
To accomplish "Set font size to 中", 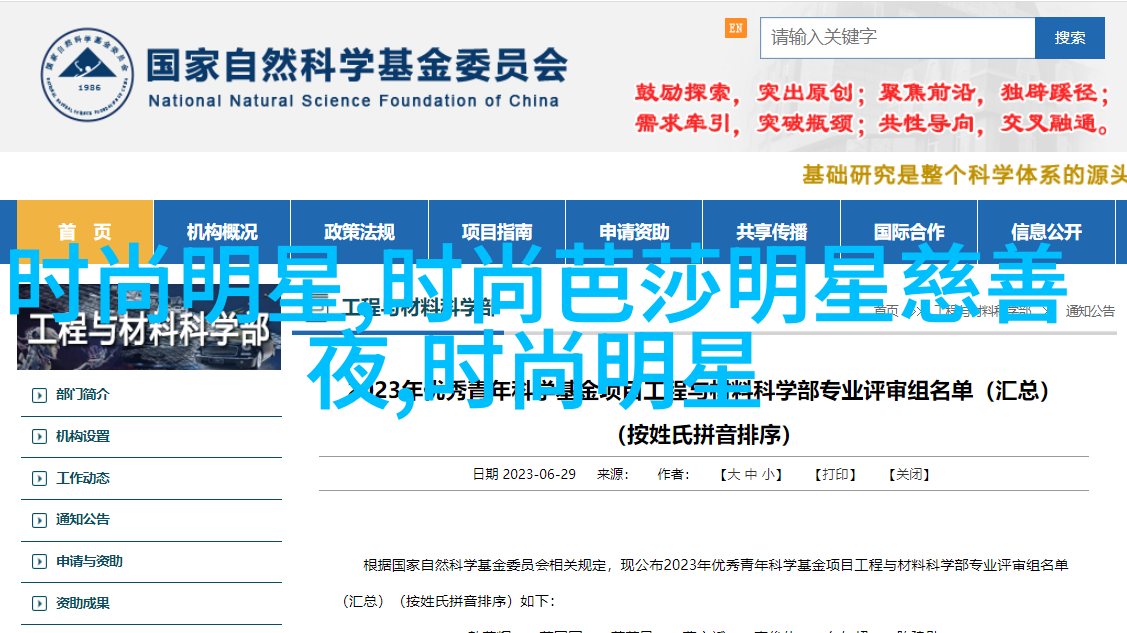I will point(751,474).
